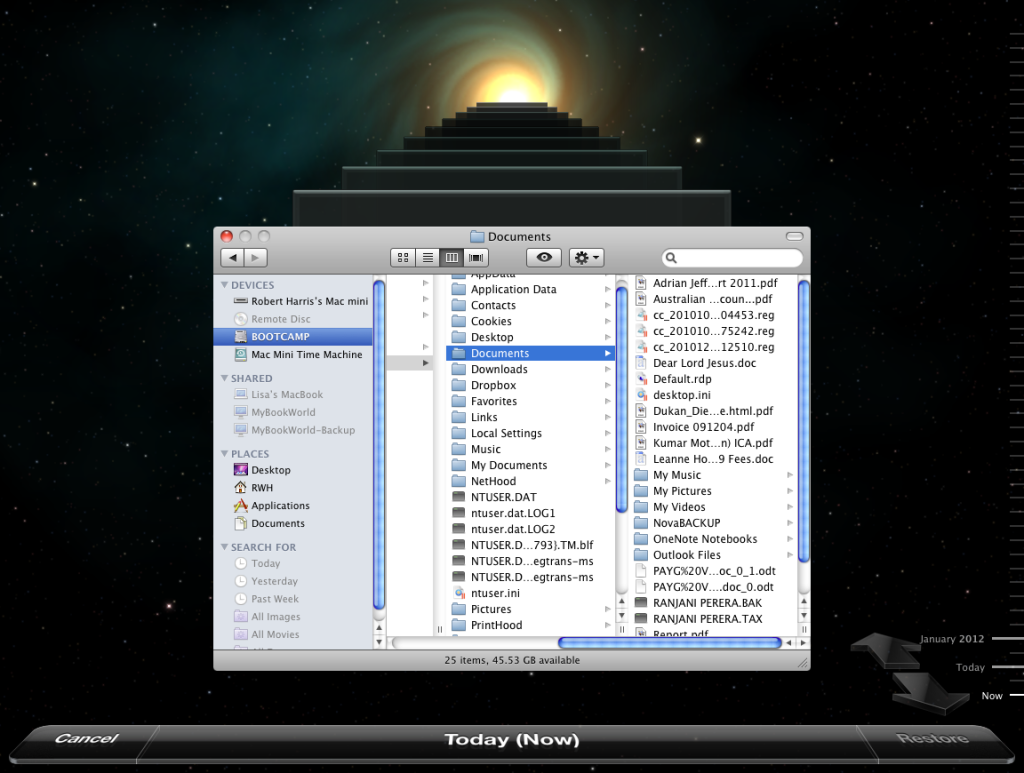This screenshot has width=1024, height=773.
Task: Select Today search in sidebar
Action: [x=257, y=563]
